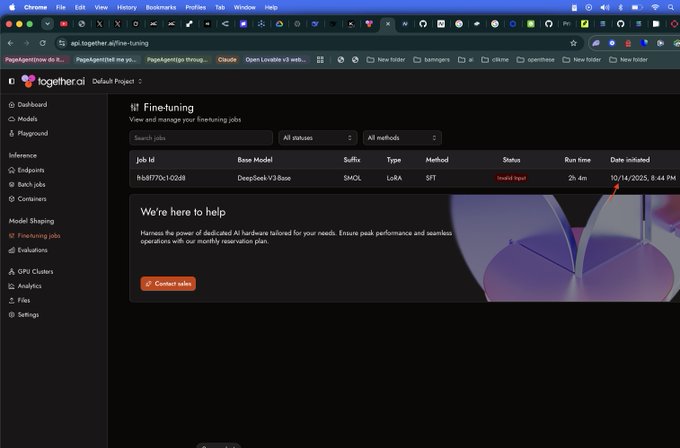Click the Job Id column header
This screenshot has width=680, height=448.
(x=145, y=160)
